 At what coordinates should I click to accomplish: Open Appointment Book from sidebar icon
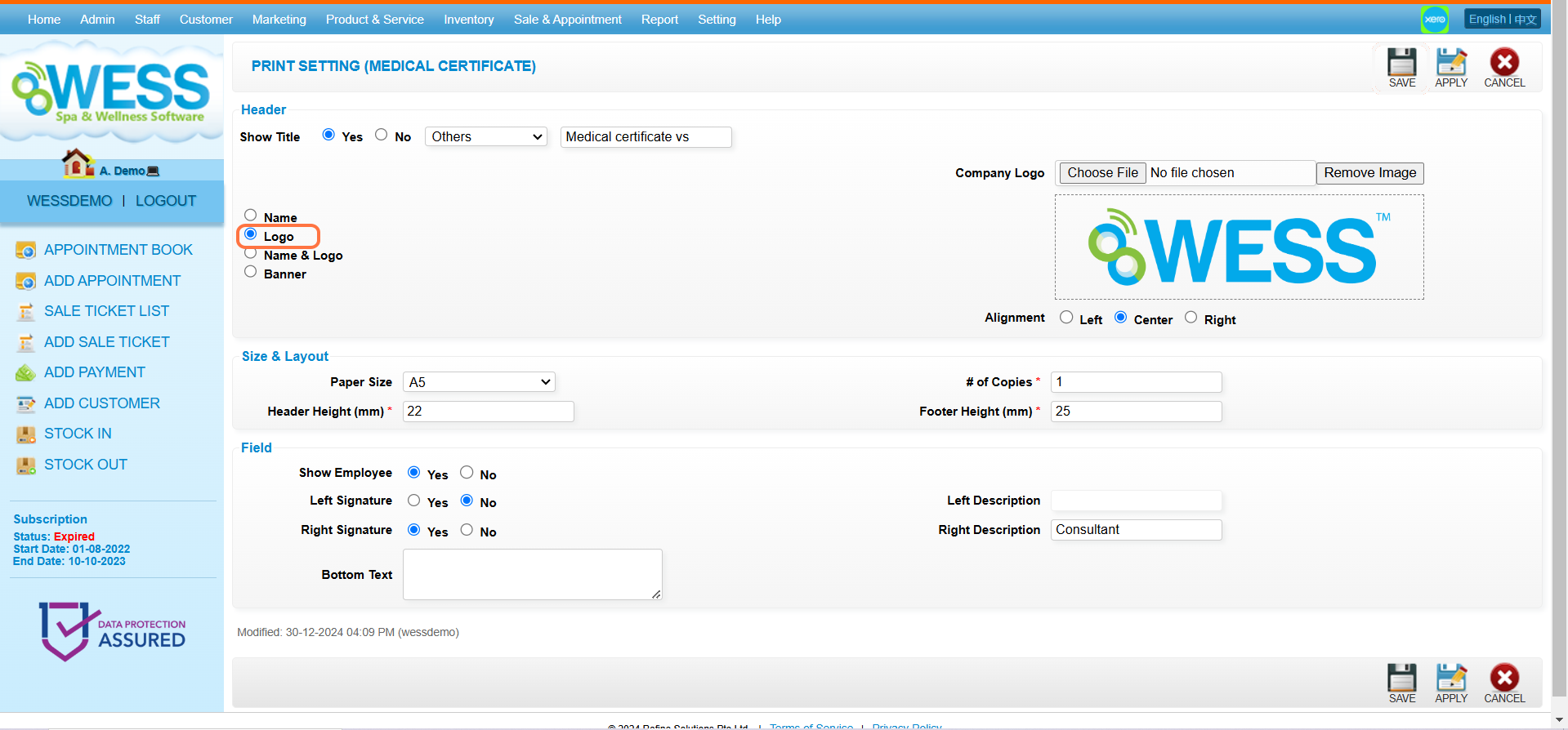(x=25, y=251)
